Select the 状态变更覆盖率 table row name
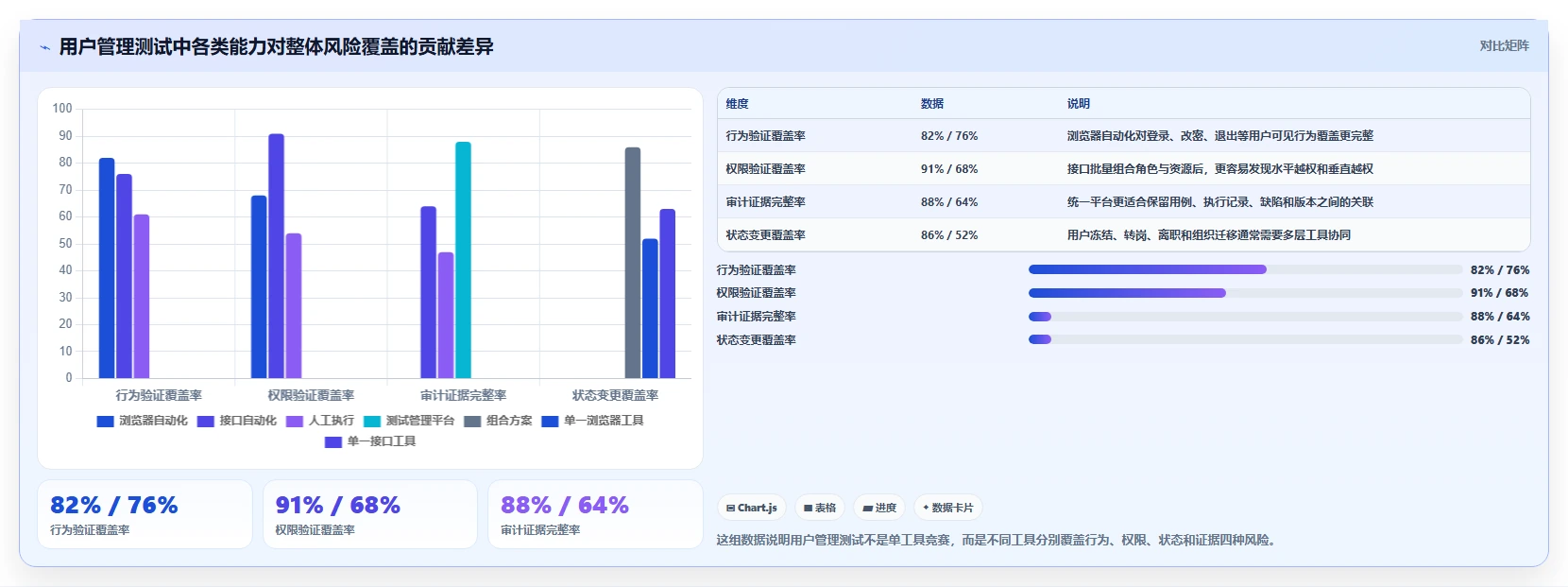This screenshot has height=587, width=1568. (x=766, y=235)
